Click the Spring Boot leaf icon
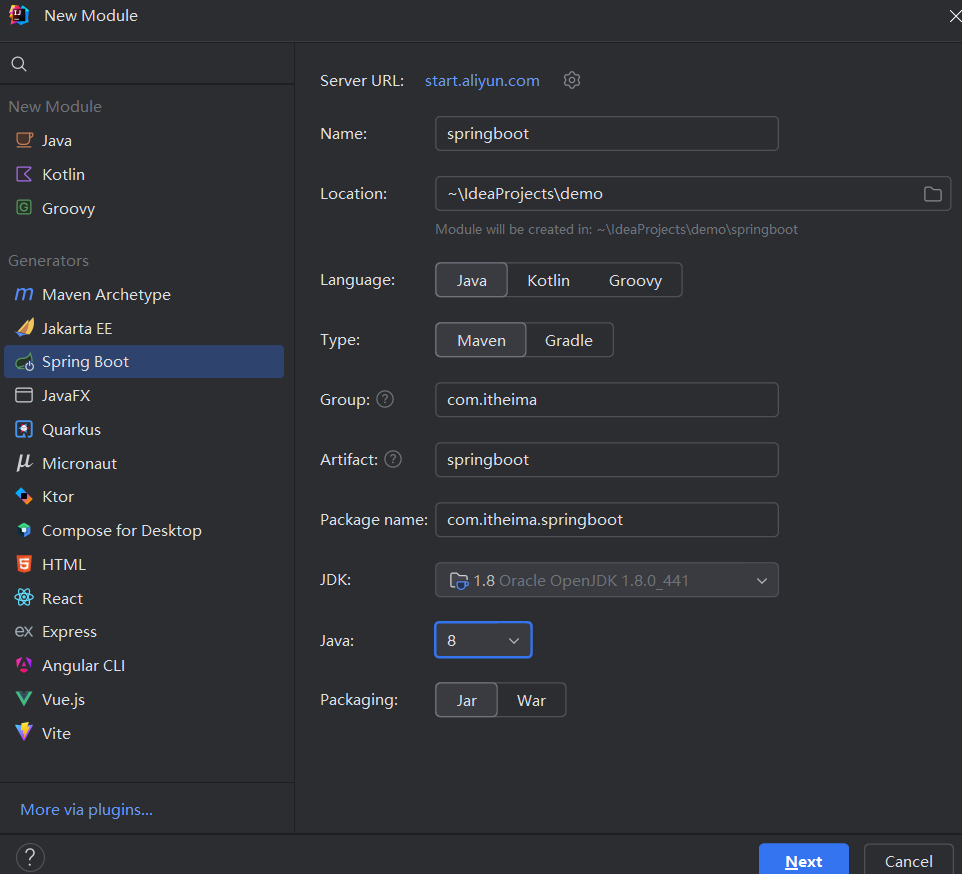The image size is (962, 874). pyautogui.click(x=25, y=362)
